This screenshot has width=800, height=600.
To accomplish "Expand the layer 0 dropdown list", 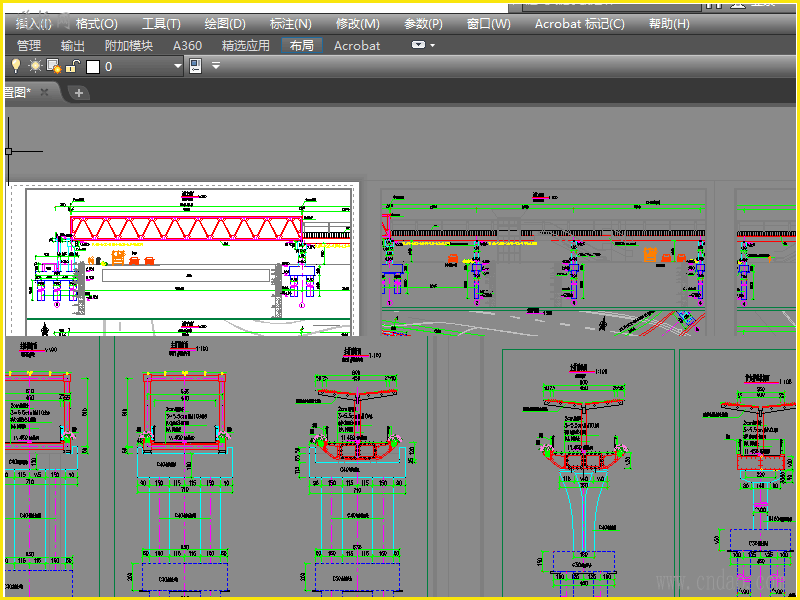I will click(x=178, y=66).
